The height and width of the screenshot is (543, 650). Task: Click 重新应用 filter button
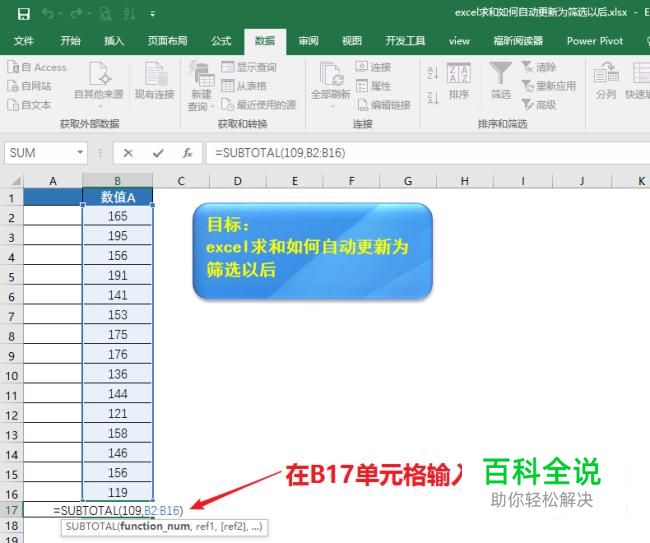pos(548,86)
